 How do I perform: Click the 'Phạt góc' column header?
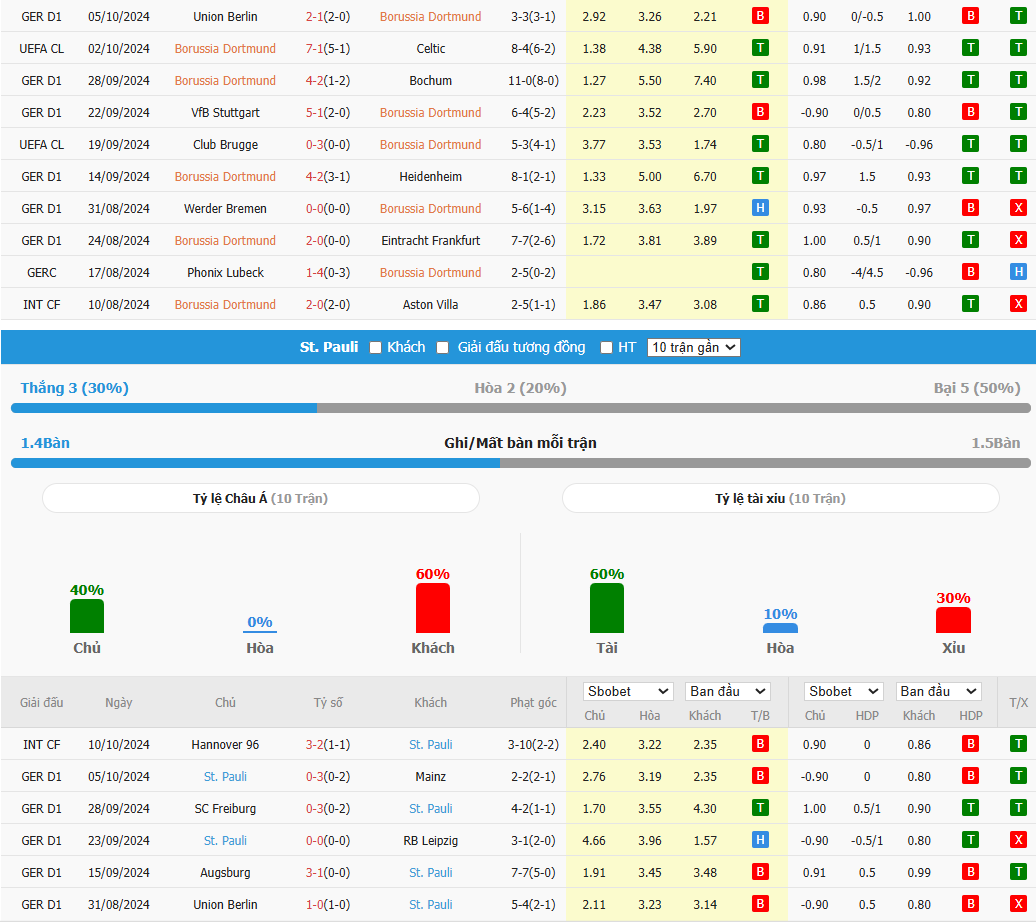(x=533, y=703)
